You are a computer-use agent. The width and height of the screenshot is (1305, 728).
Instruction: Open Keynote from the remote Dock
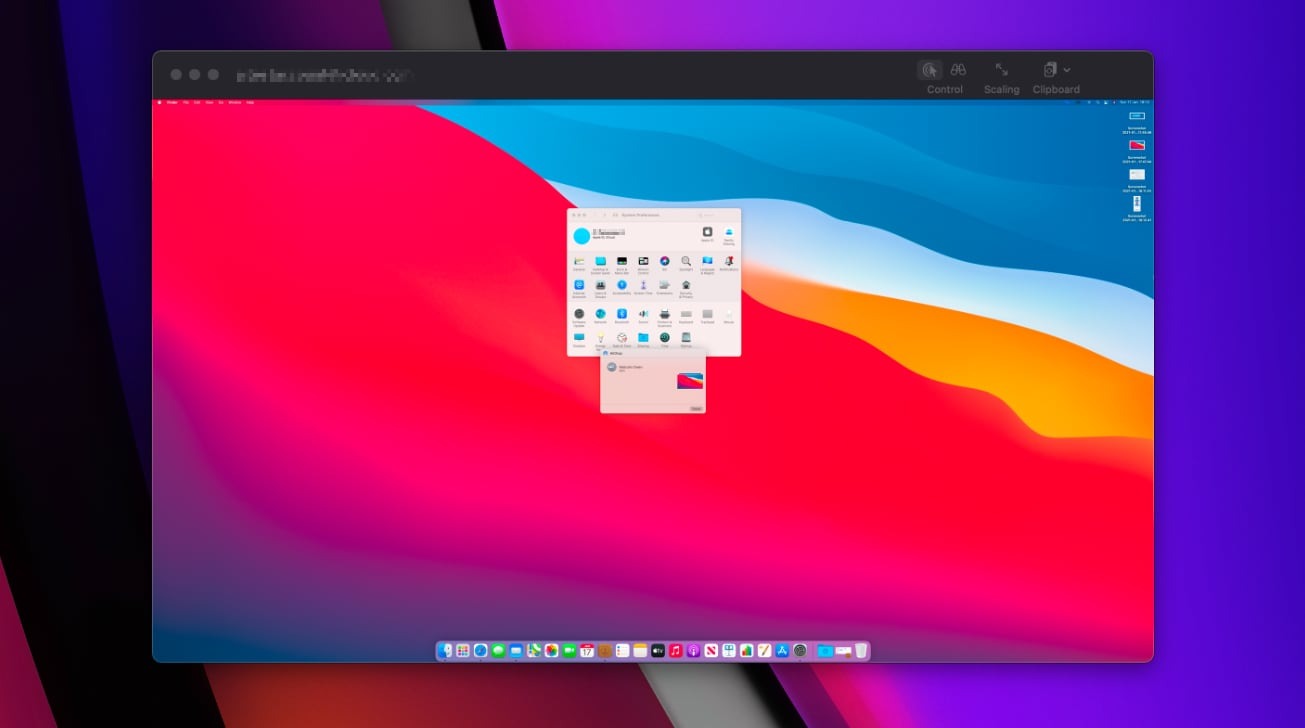coord(729,651)
